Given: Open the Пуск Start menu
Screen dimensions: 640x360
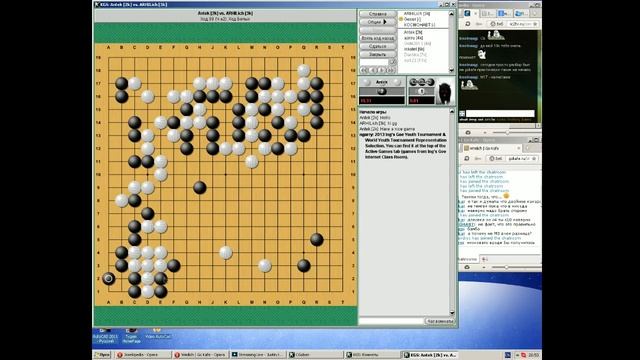Looking at the screenshot, I should [102, 355].
